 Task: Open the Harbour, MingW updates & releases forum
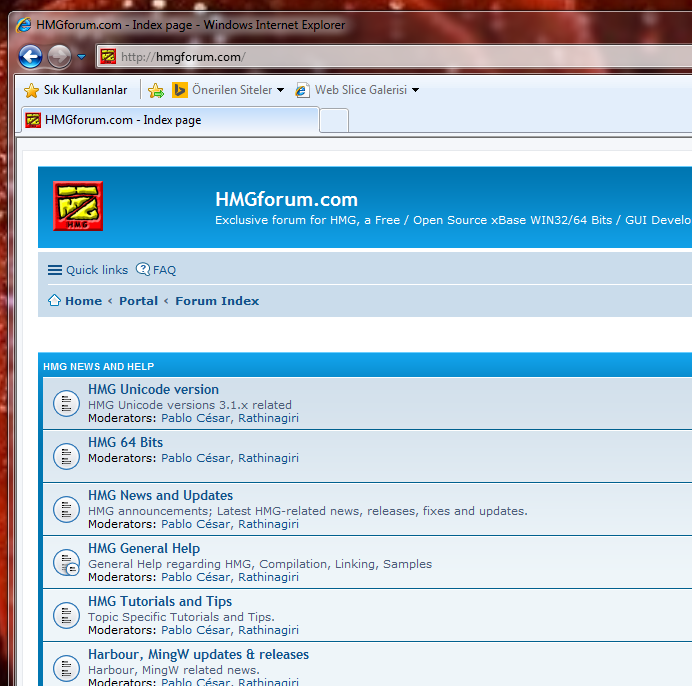198,654
